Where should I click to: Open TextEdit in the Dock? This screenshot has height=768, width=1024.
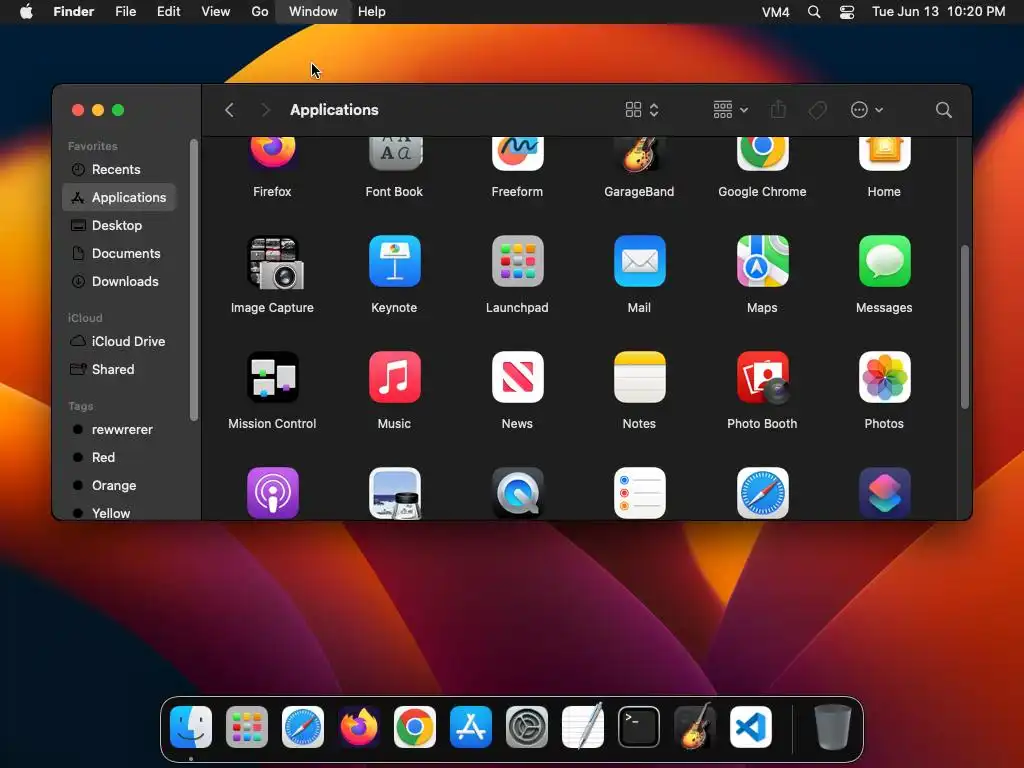click(x=583, y=726)
